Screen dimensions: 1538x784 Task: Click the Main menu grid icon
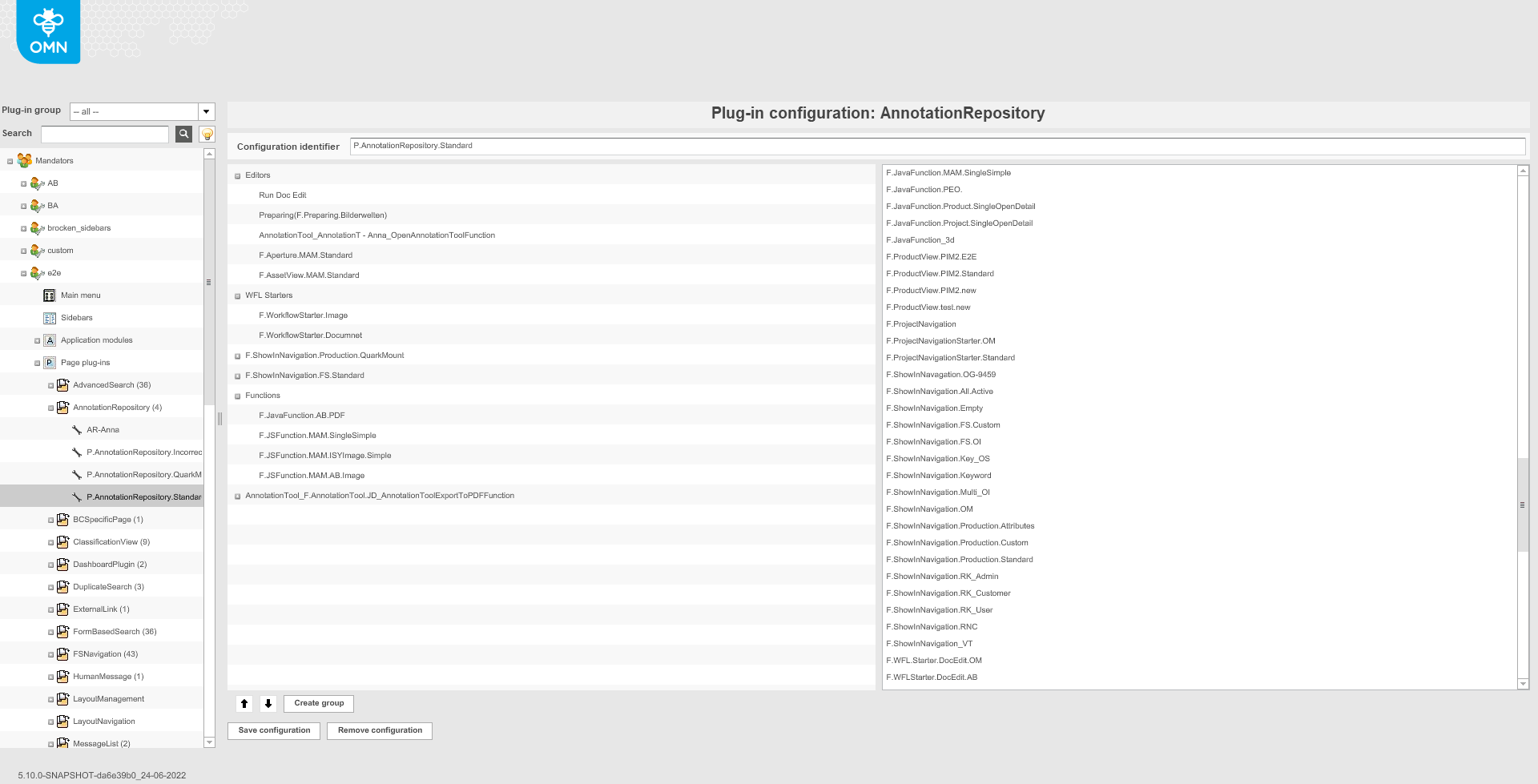click(50, 295)
